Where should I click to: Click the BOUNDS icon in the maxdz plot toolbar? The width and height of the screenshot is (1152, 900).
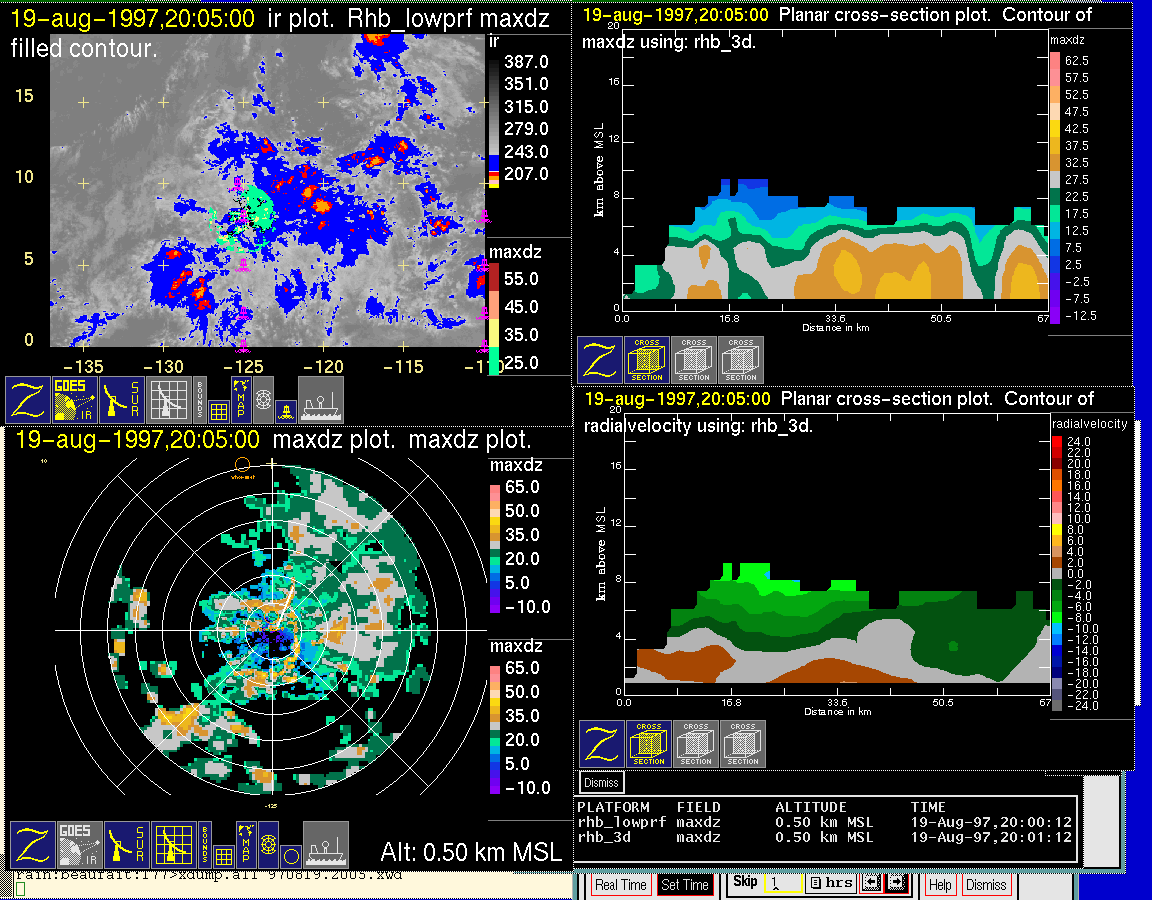point(203,844)
